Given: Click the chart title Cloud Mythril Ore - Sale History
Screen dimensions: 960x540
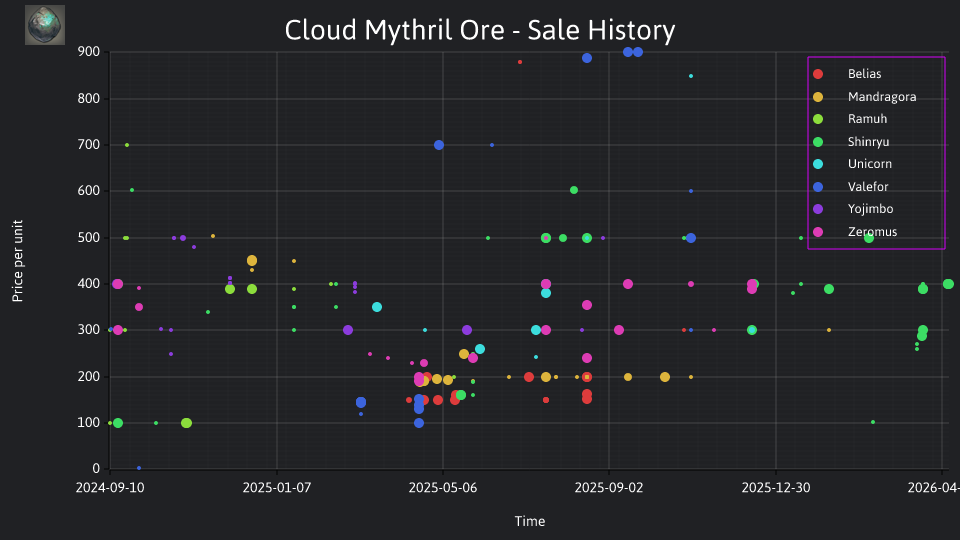Looking at the screenshot, I should tap(480, 30).
